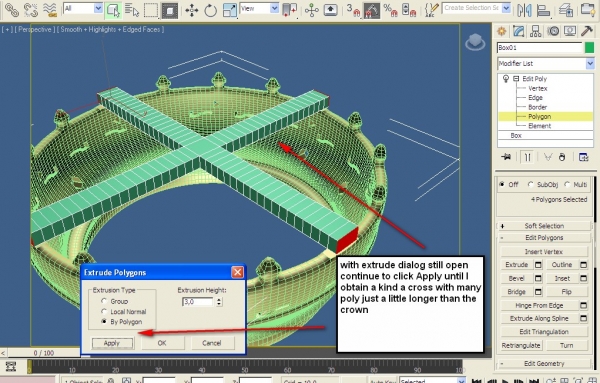600x383 pixels.
Task: Open the Motion command panel tab
Action: (x=553, y=31)
